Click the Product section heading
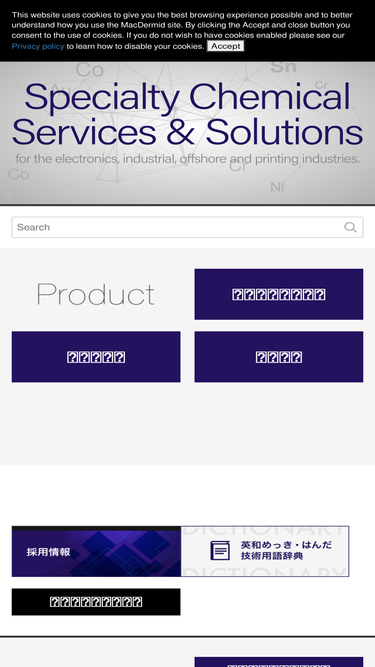 pyautogui.click(x=95, y=294)
